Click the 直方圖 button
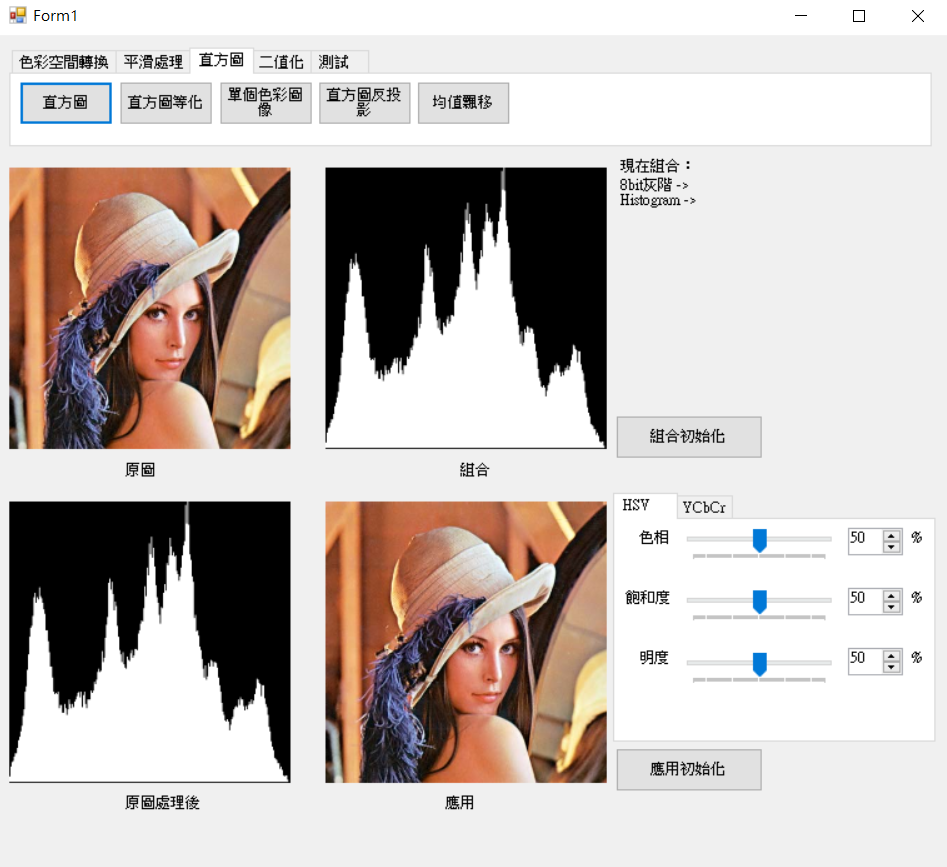This screenshot has width=947, height=867. point(66,103)
